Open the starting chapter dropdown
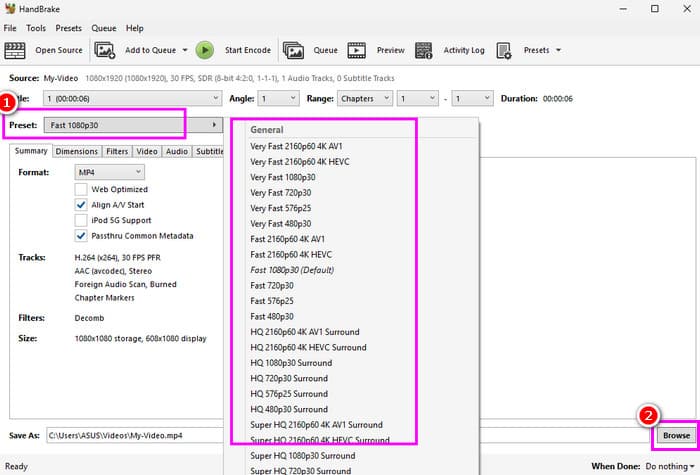Screen dimensions: 700x475 click(418, 98)
